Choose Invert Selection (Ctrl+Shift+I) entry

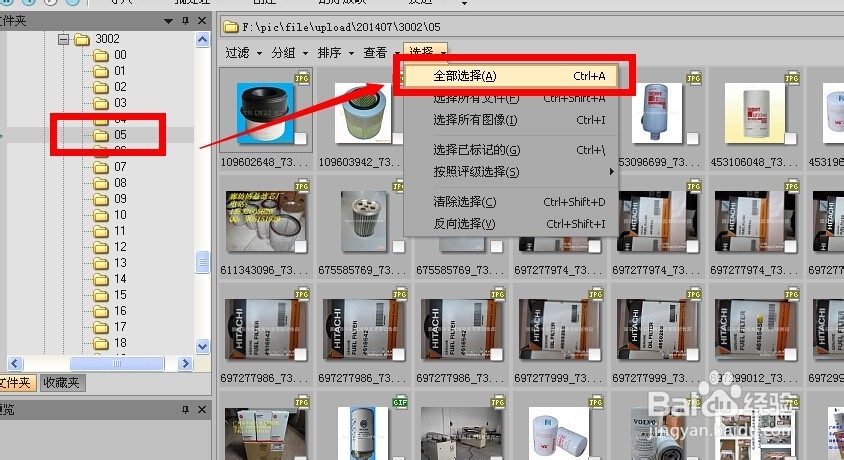point(510,223)
